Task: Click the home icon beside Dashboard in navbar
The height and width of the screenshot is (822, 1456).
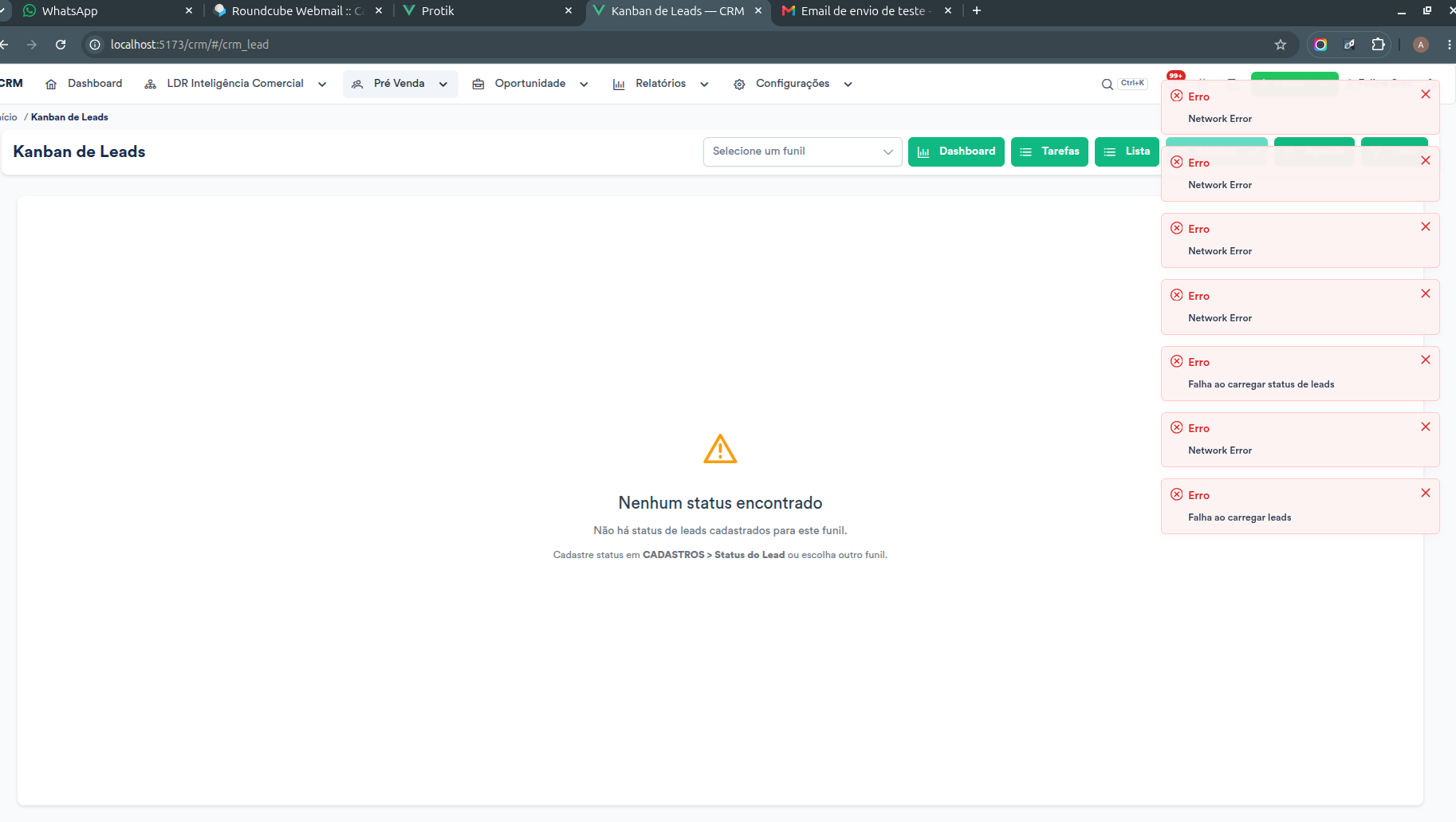Action: (x=51, y=85)
